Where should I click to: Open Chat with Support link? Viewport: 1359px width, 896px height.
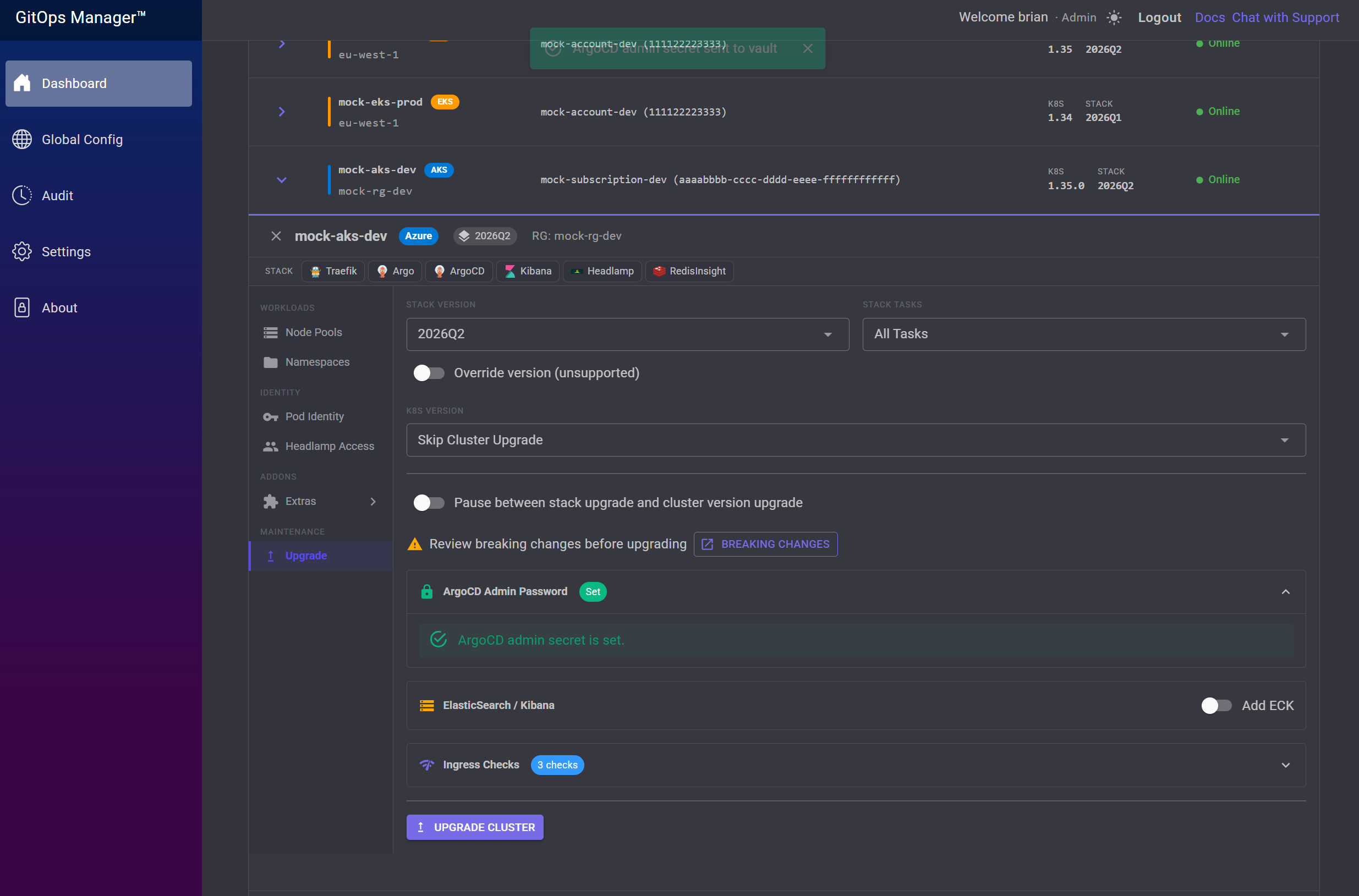(x=1285, y=18)
